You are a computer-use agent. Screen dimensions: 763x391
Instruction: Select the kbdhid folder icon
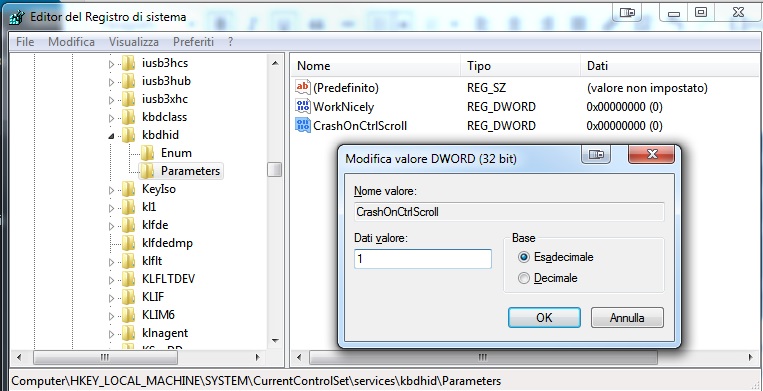click(x=128, y=135)
